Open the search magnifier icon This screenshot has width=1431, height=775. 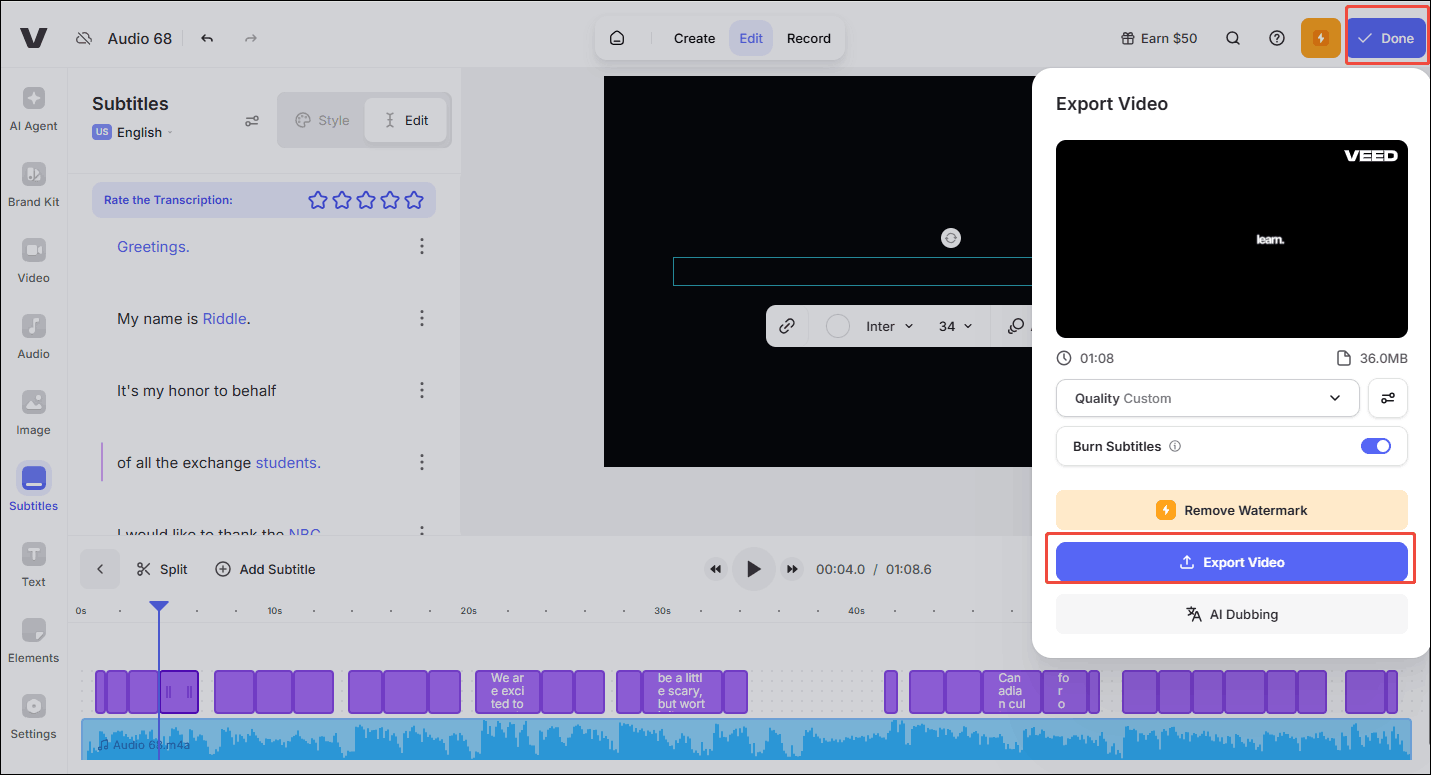(1233, 38)
